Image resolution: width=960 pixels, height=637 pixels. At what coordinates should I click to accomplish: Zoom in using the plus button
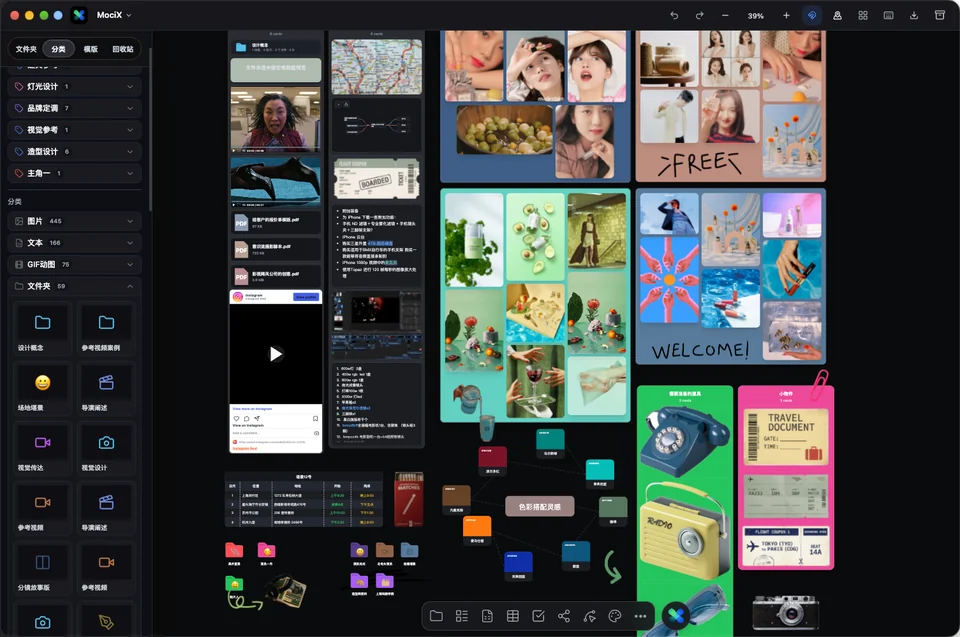click(x=786, y=15)
